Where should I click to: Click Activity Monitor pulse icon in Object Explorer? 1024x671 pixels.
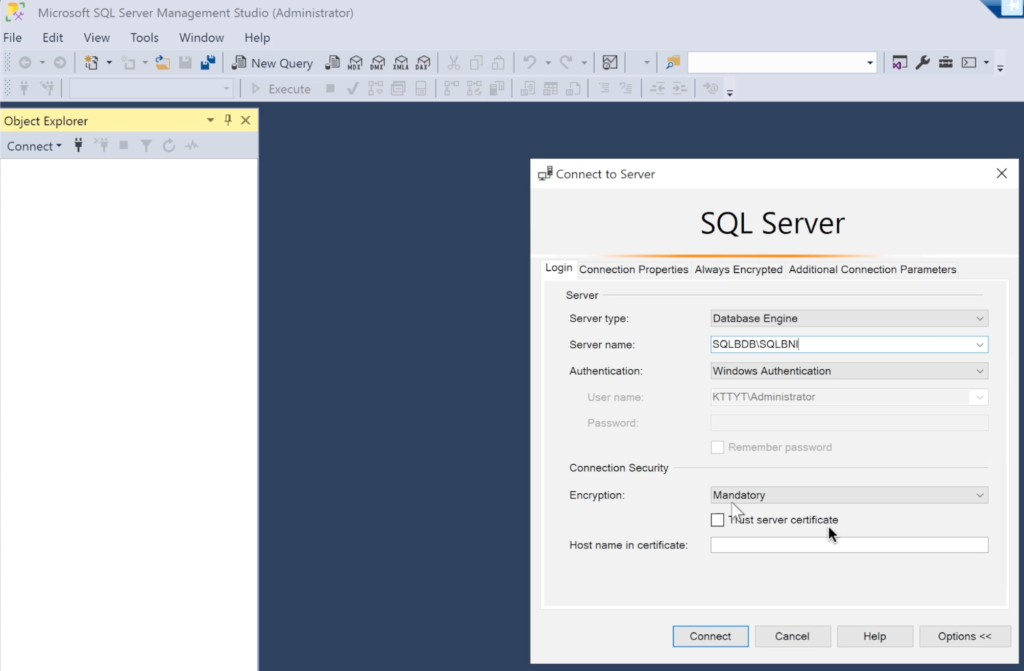[x=191, y=146]
